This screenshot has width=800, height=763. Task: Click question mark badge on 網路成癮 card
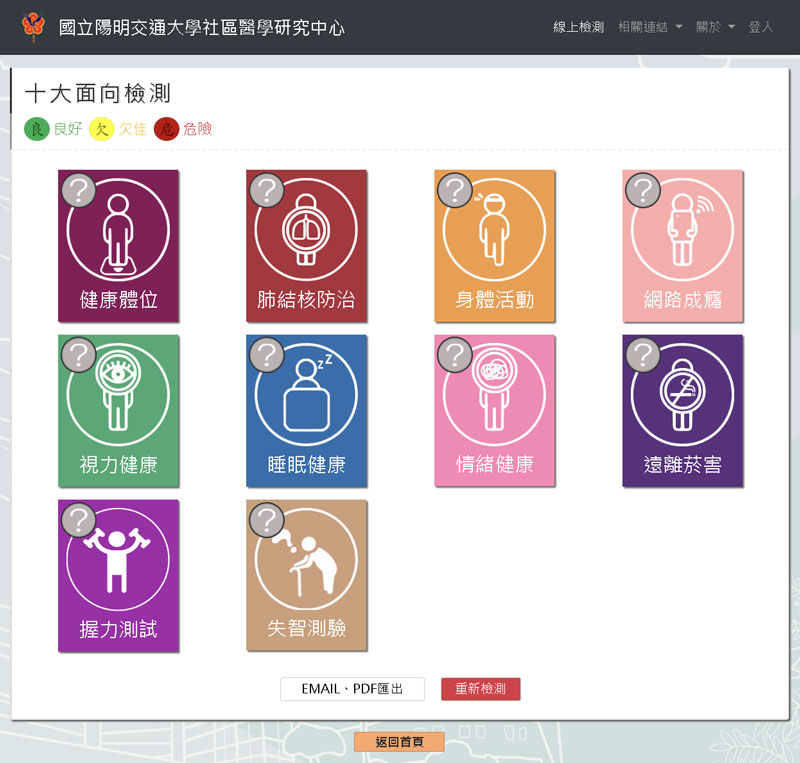(x=643, y=190)
